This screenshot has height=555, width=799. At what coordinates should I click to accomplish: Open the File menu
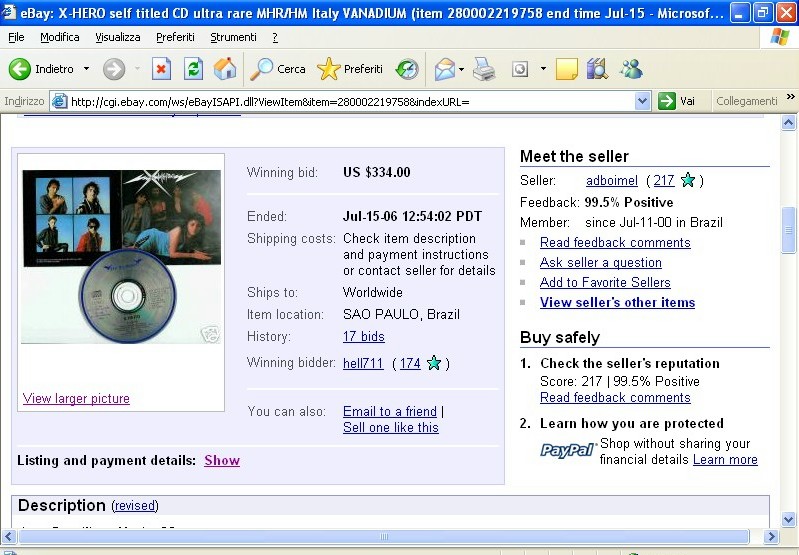[16, 37]
